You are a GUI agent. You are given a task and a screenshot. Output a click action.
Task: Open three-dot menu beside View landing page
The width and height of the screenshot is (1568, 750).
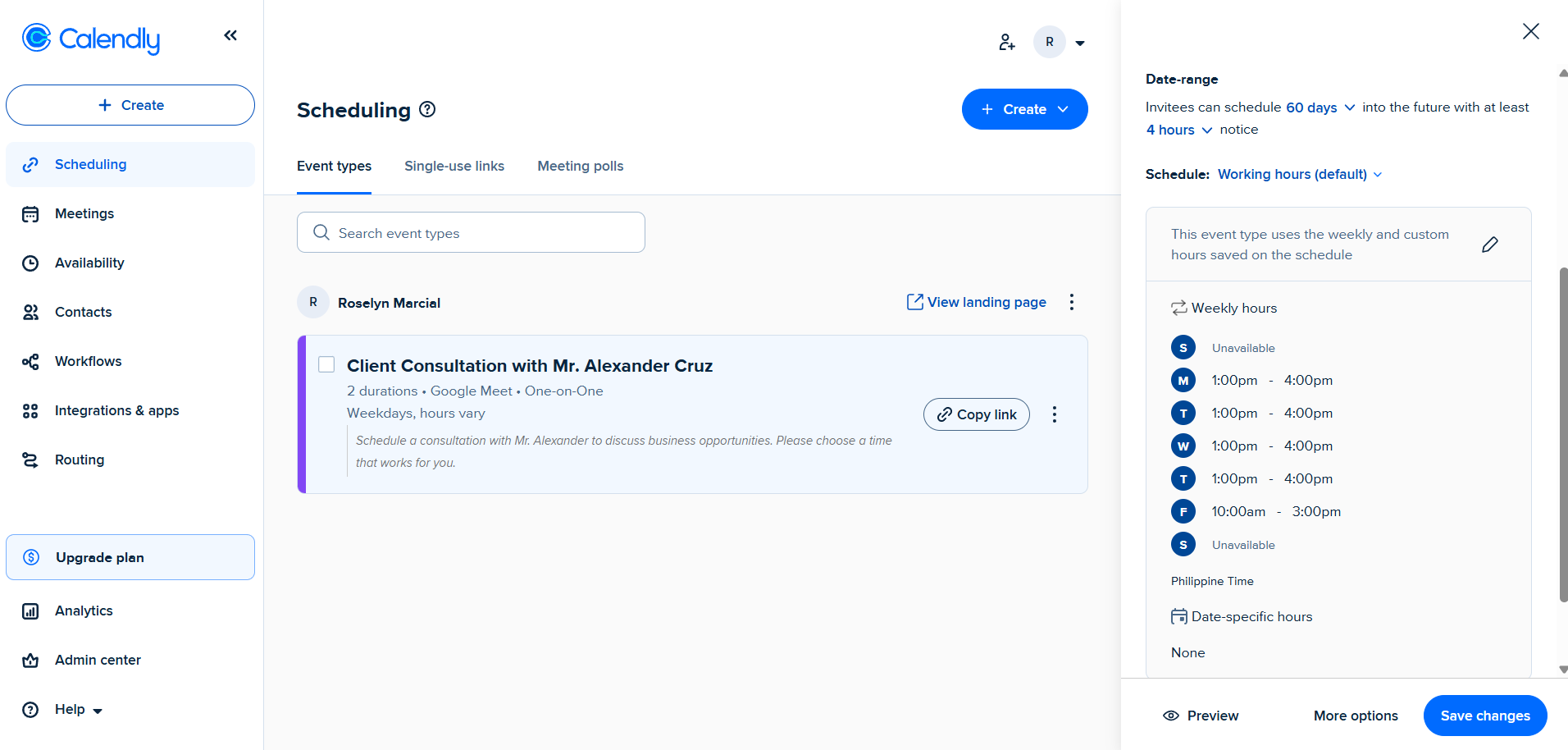pyautogui.click(x=1071, y=302)
